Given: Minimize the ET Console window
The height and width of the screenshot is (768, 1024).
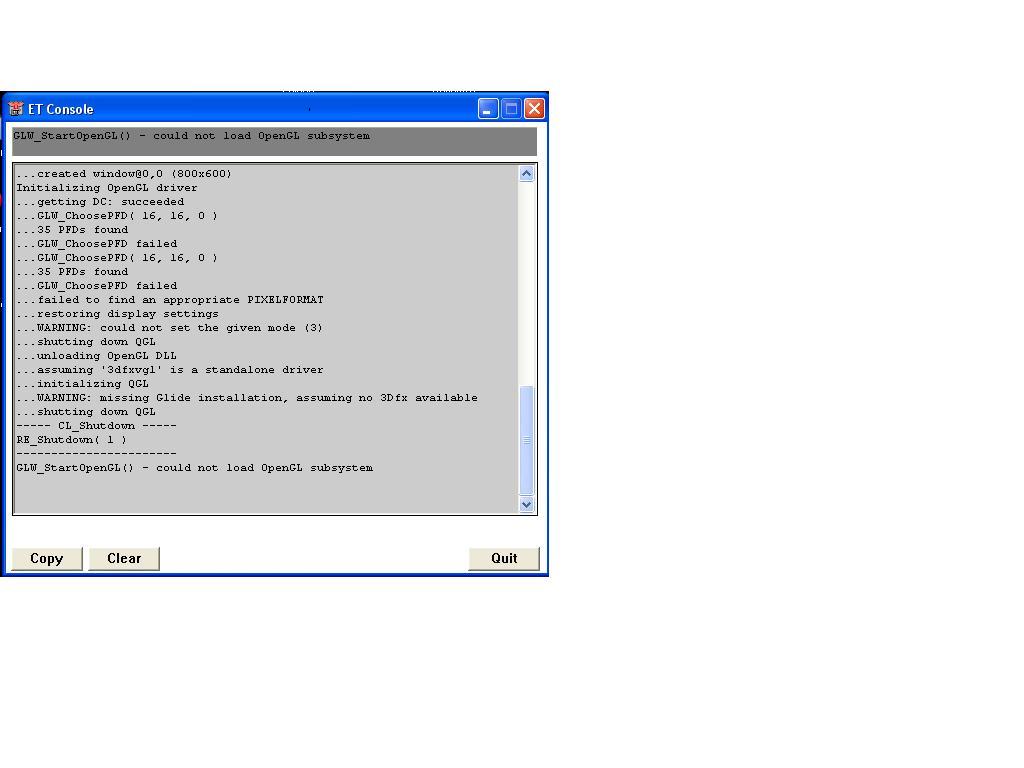Looking at the screenshot, I should click(x=488, y=108).
